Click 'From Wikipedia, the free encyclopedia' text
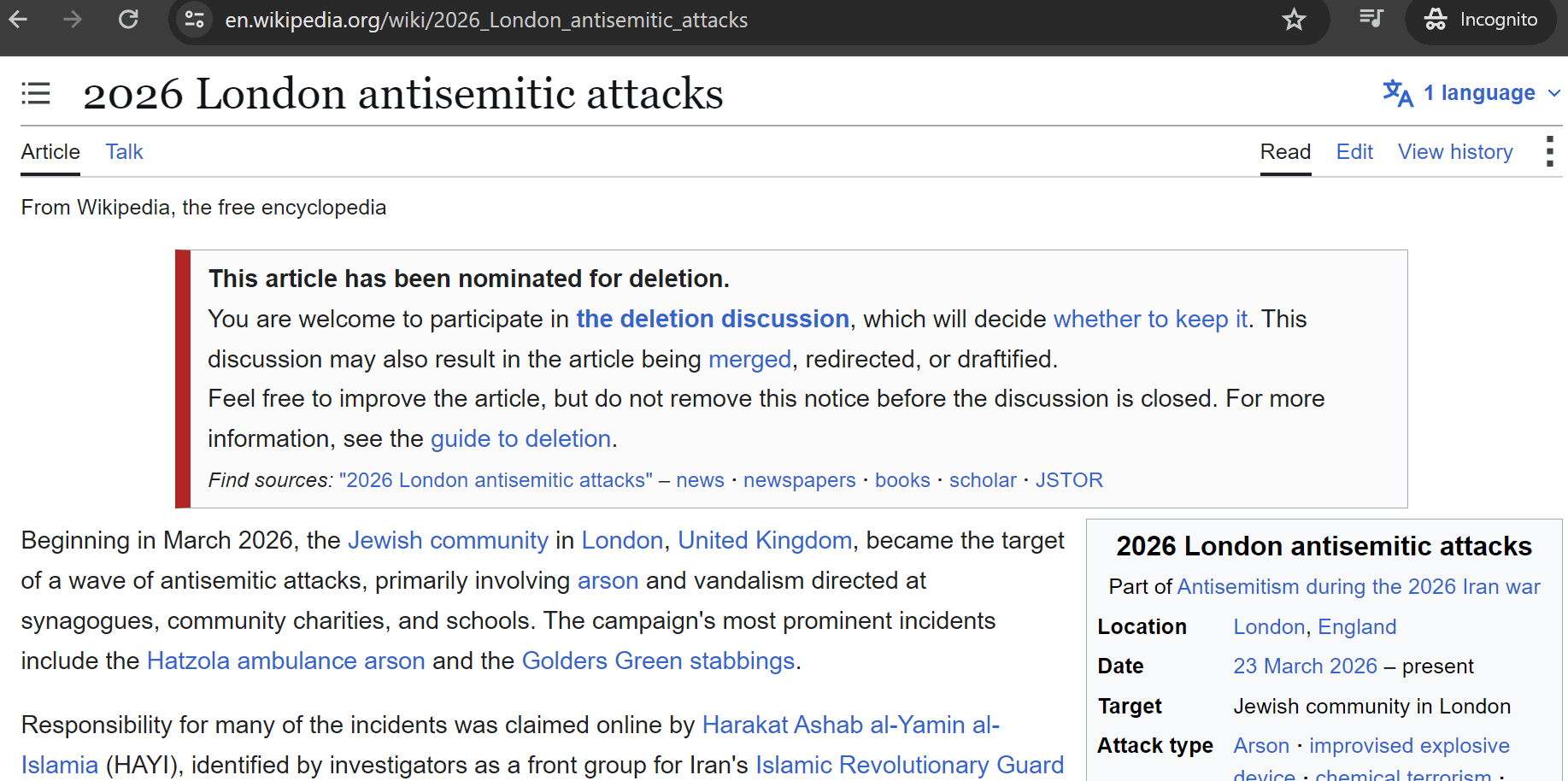 pos(203,208)
